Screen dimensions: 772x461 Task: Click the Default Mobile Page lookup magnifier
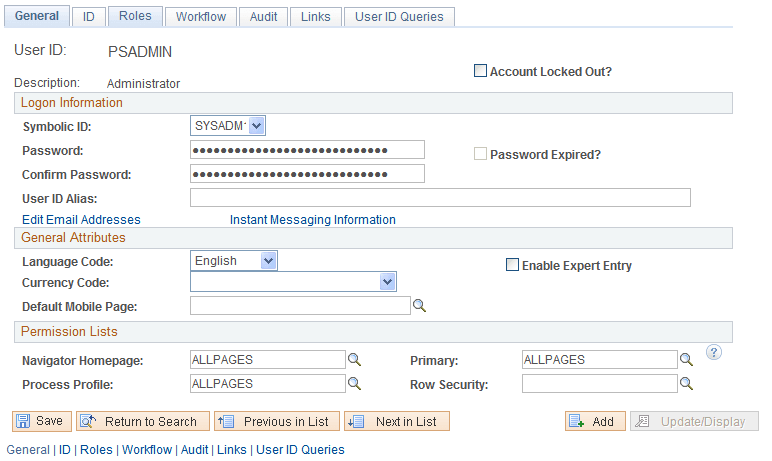[x=421, y=306]
